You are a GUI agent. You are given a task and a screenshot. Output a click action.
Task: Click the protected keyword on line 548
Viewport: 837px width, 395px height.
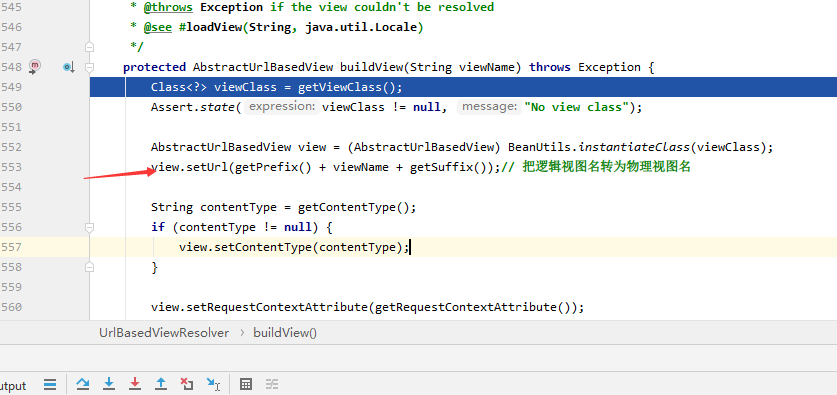(154, 67)
